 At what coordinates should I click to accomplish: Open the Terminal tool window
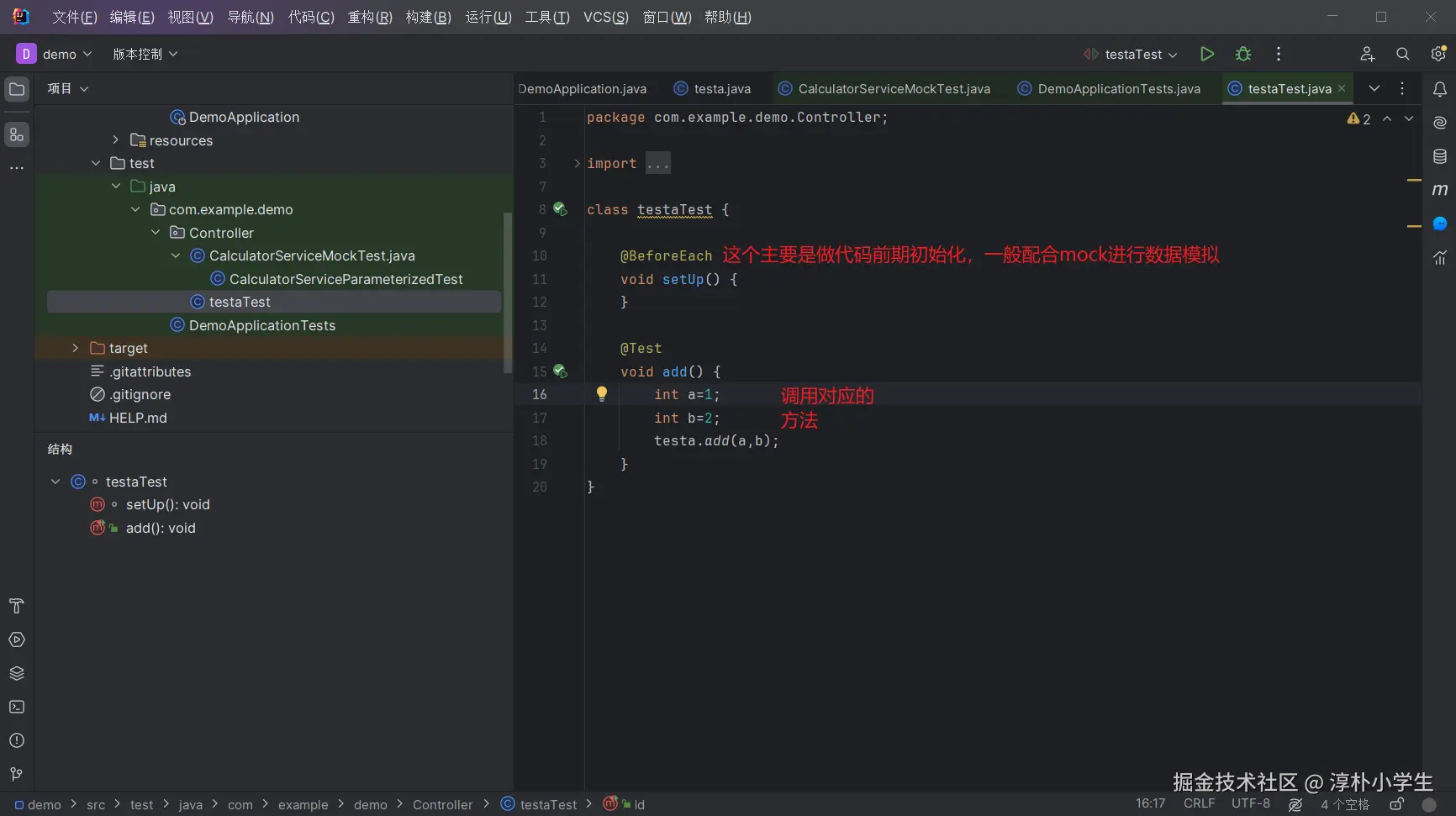click(x=17, y=707)
